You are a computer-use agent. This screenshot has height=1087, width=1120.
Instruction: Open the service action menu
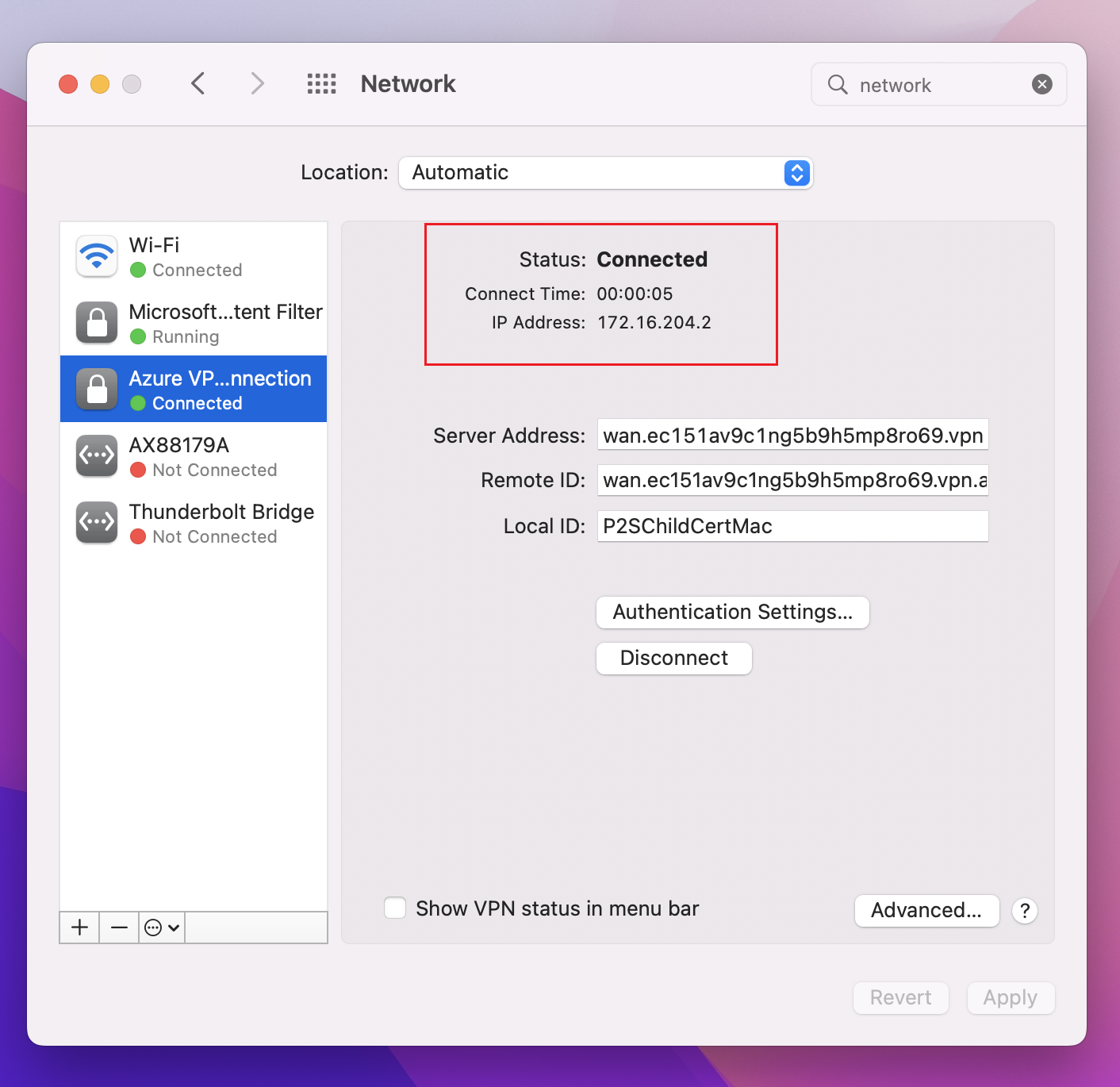[162, 928]
